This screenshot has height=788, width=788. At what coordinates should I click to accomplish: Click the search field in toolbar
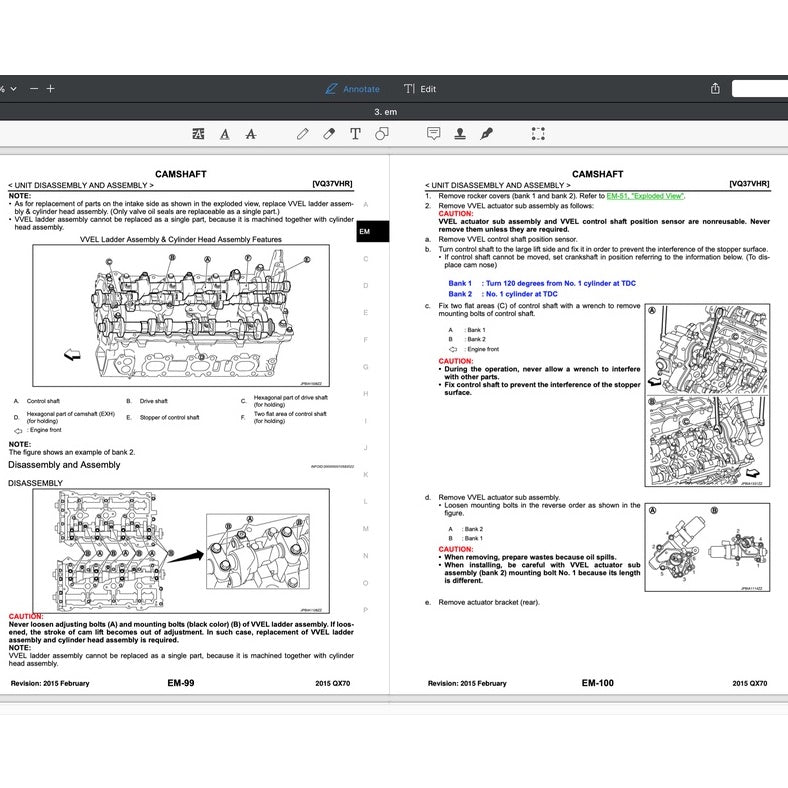tap(760, 89)
